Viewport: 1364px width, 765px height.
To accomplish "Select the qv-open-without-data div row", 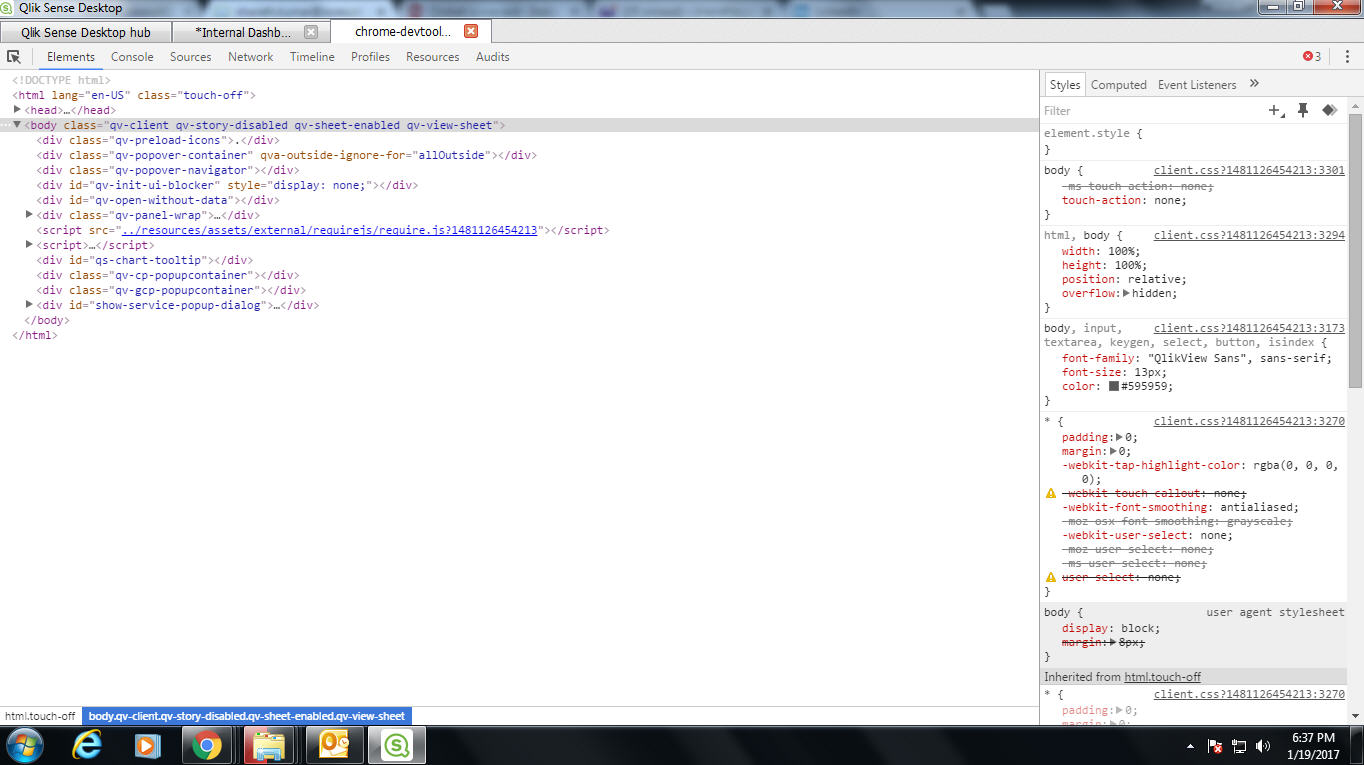I will click(x=158, y=200).
